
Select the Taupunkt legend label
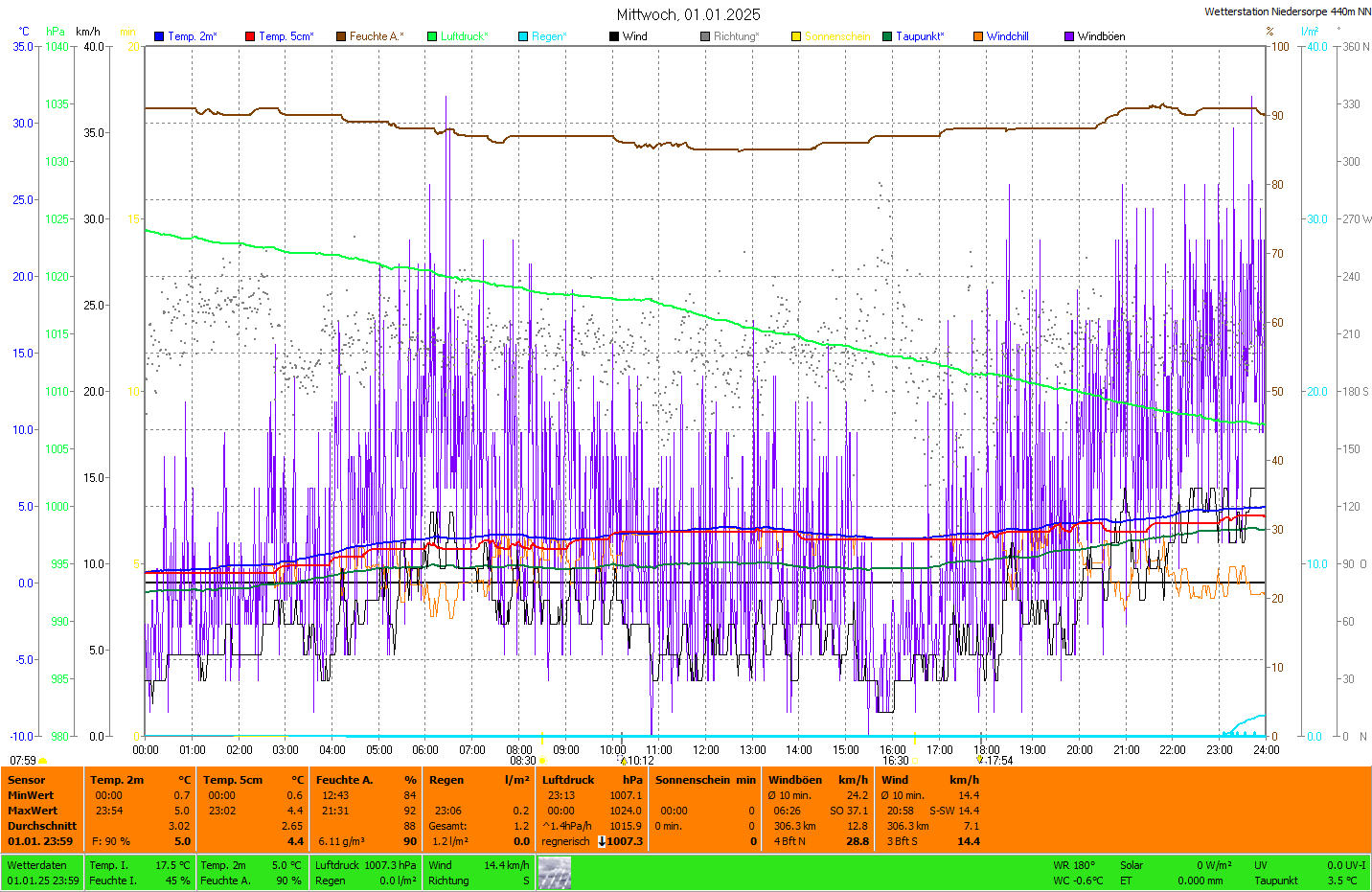920,36
